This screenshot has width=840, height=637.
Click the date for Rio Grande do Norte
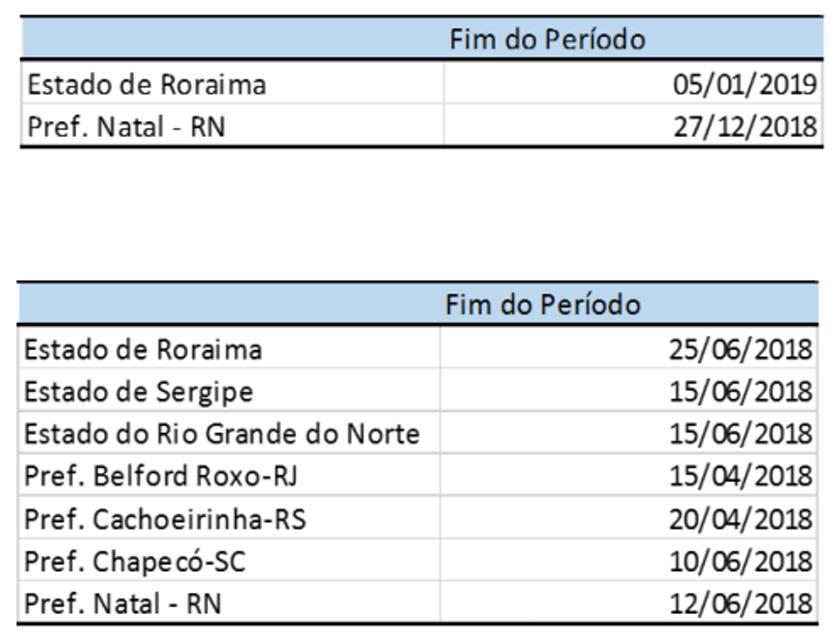click(741, 434)
